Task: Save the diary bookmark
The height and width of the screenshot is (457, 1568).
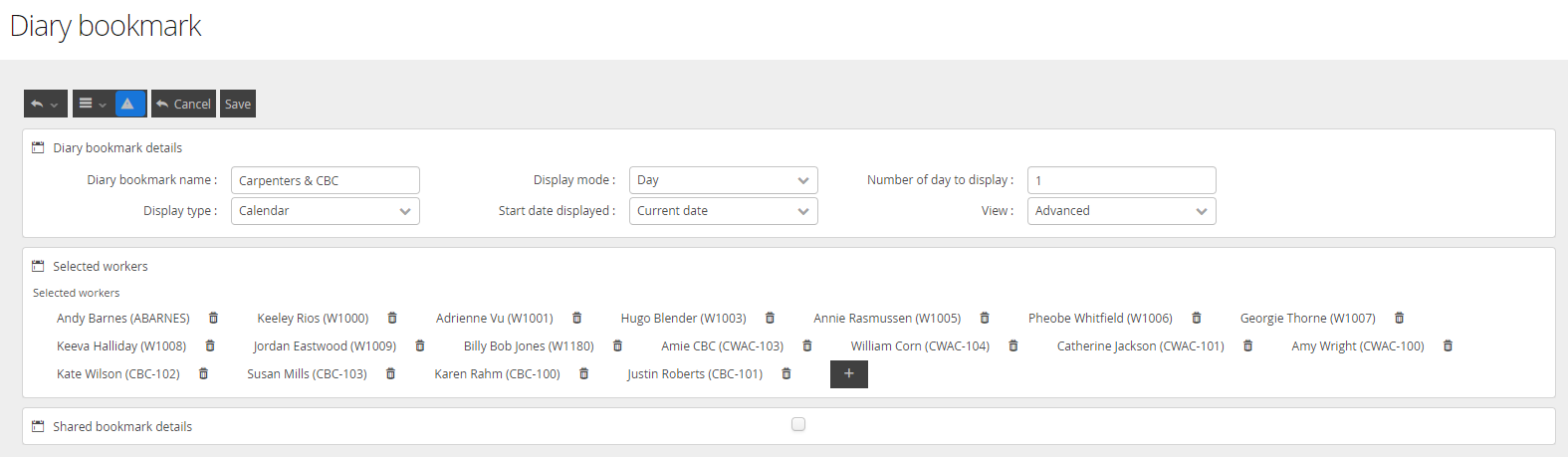Action: tap(238, 104)
